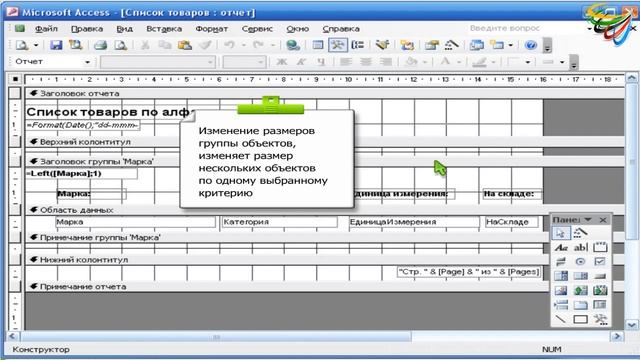This screenshot has width=640, height=360.
Task: Click the Print icon
Action: pyautogui.click(x=100, y=45)
